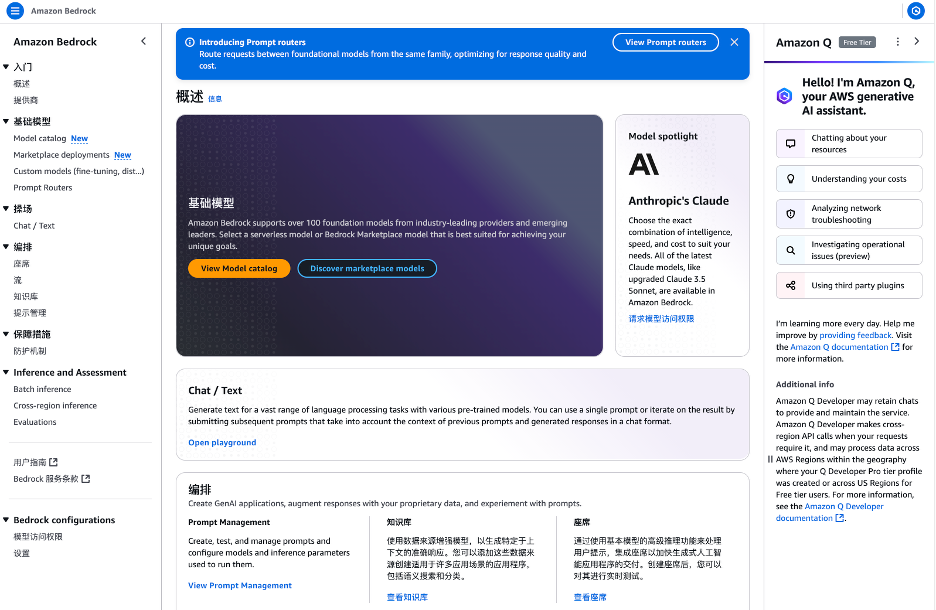This screenshot has height=610, width=936.
Task: Click the Anthropic logo in Model spotlight
Action: click(x=644, y=164)
